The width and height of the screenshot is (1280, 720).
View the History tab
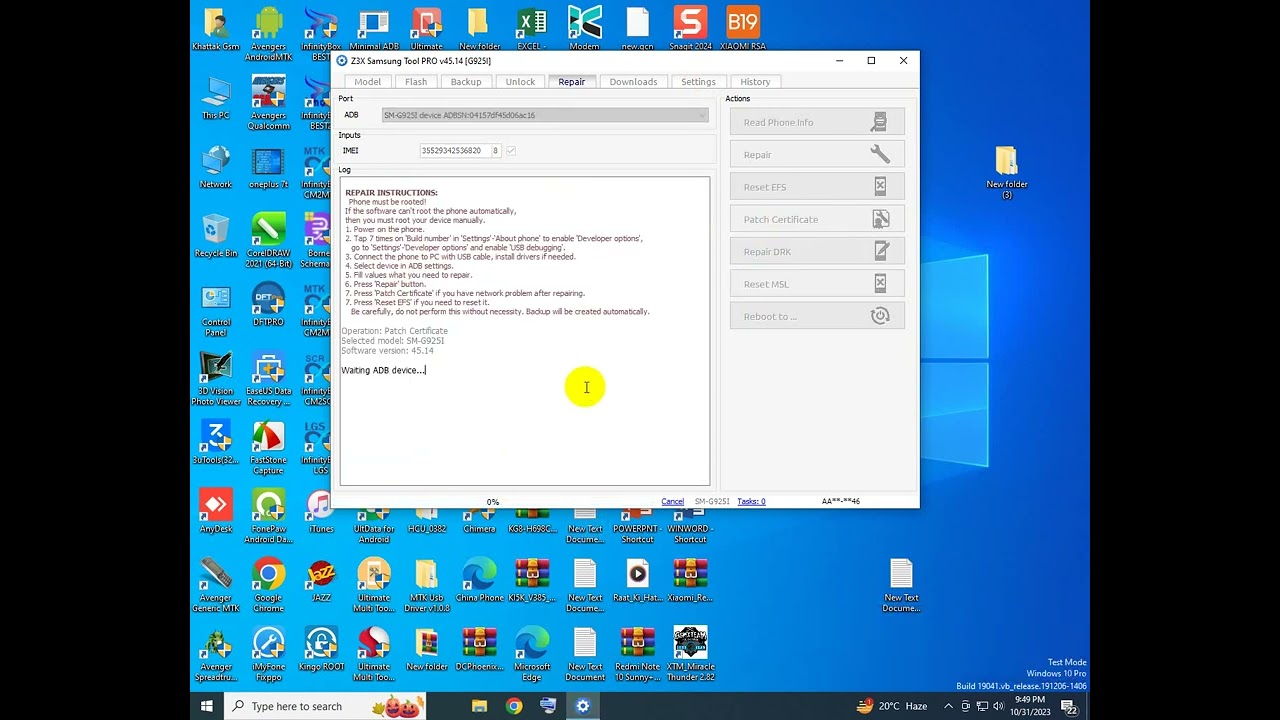click(755, 82)
